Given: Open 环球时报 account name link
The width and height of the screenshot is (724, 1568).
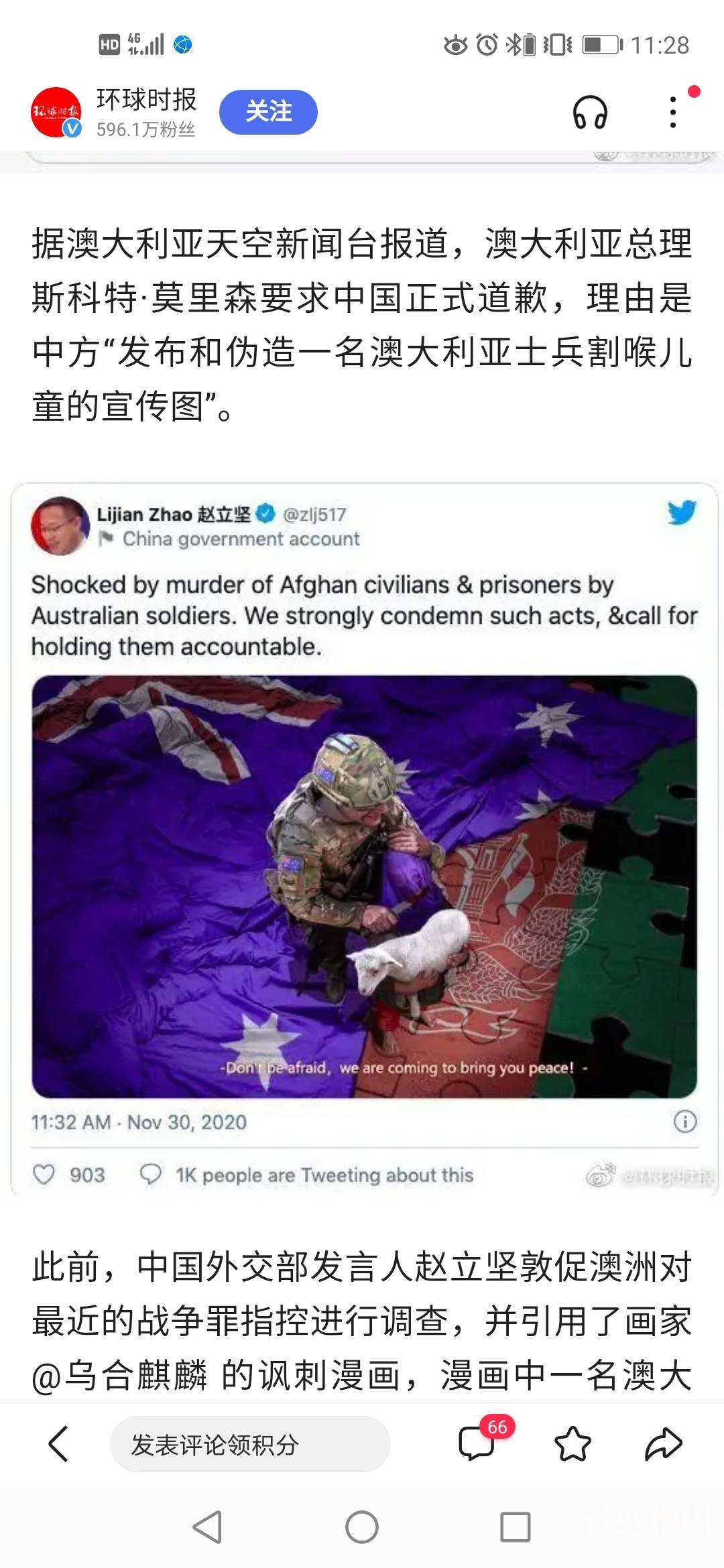Looking at the screenshot, I should coord(146,99).
